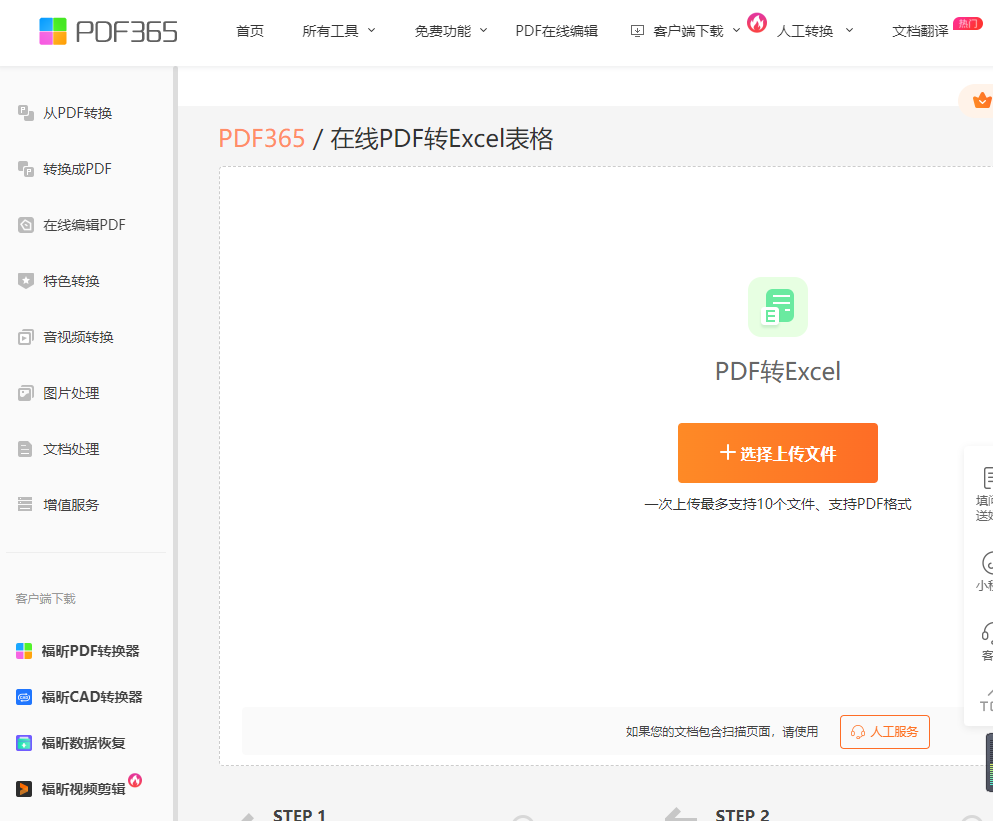Click the 如果您的文档包含扫描页面 notice text
Viewport: 993px width, 821px height.
pyautogui.click(x=722, y=732)
